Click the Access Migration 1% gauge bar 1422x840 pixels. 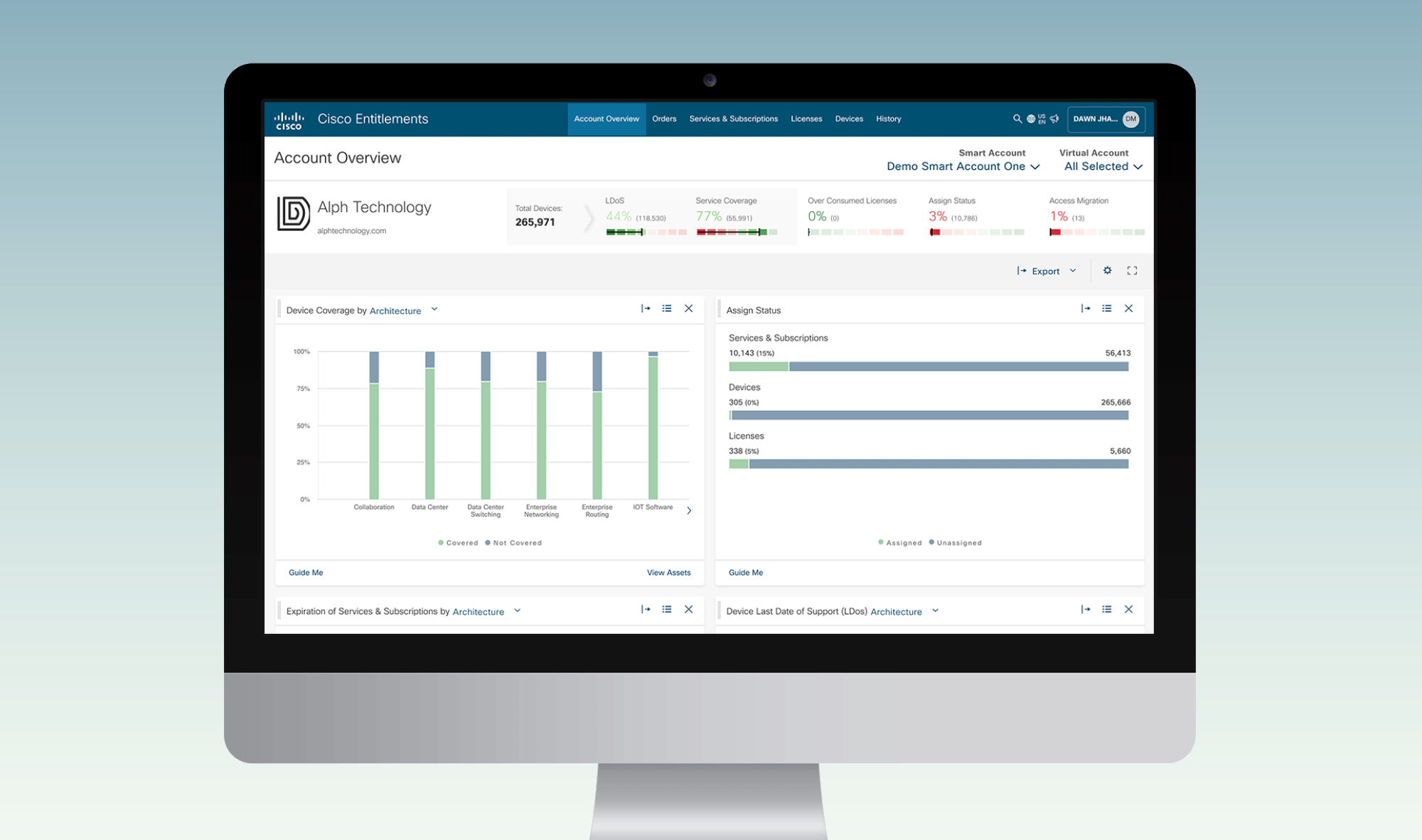click(1097, 232)
